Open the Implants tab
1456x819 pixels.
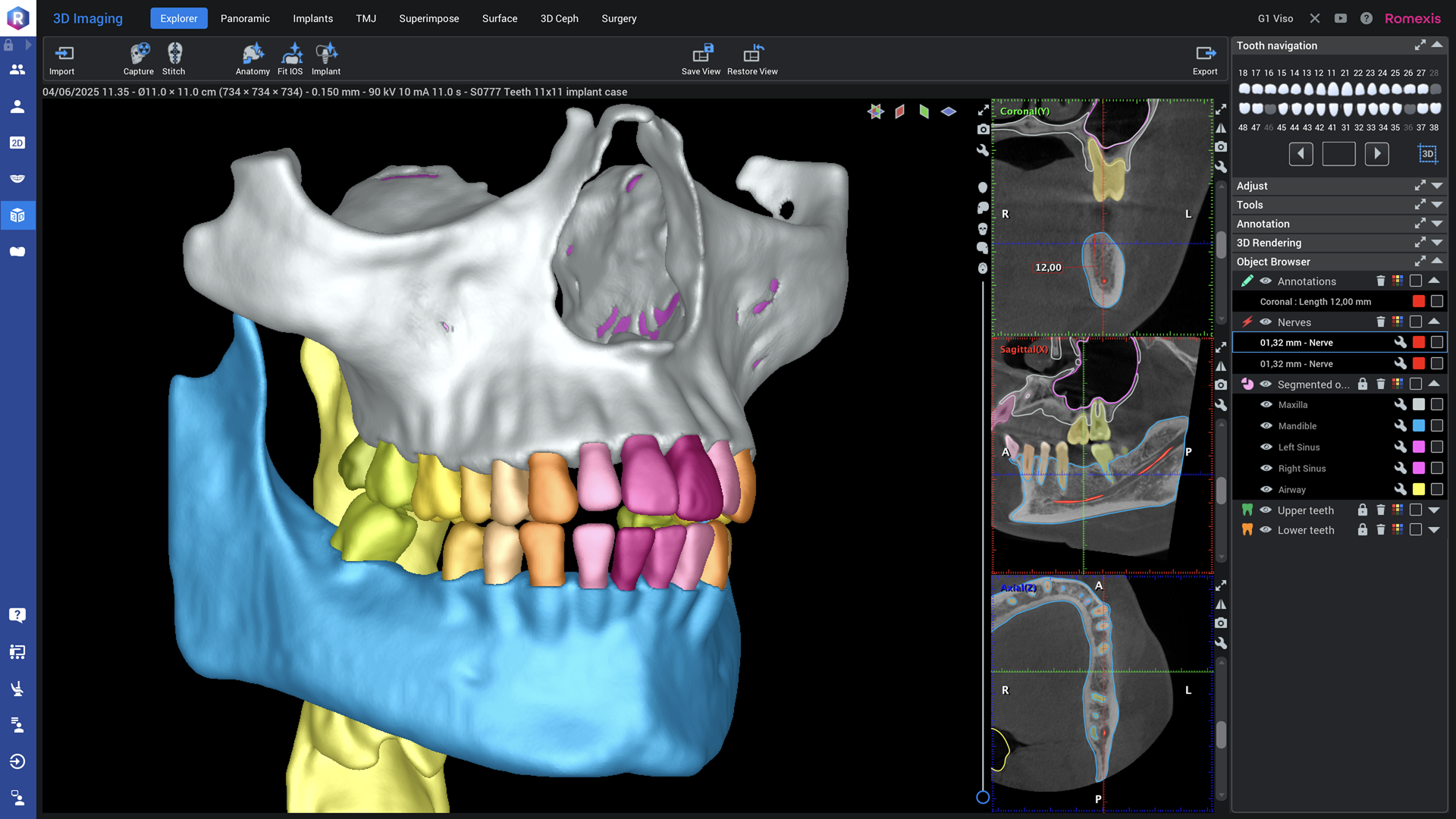(312, 18)
